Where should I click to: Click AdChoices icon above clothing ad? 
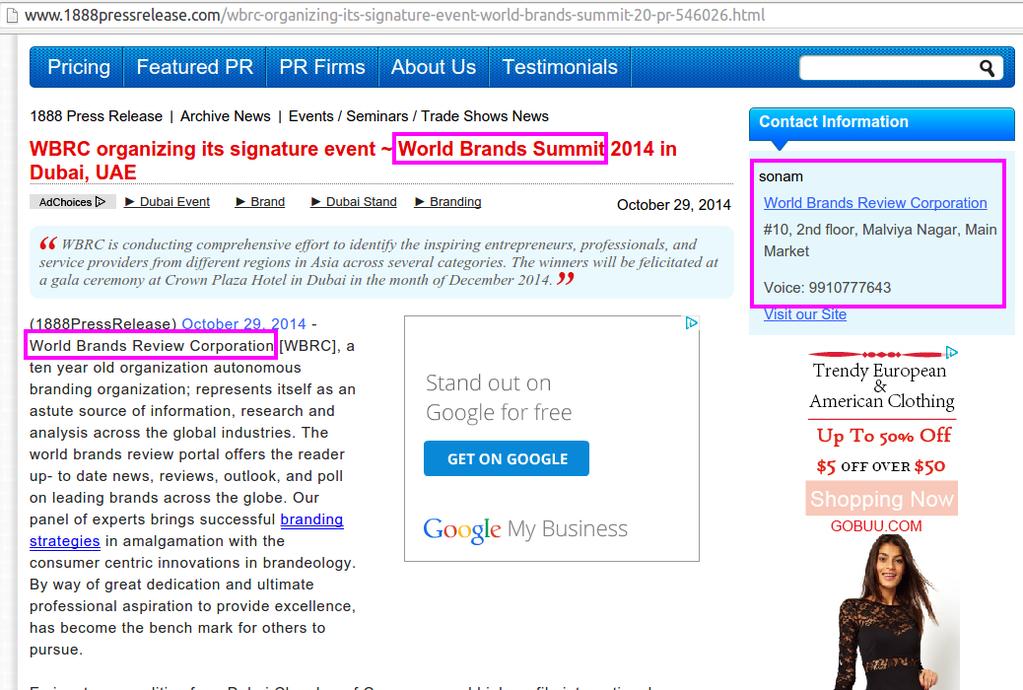(x=951, y=353)
